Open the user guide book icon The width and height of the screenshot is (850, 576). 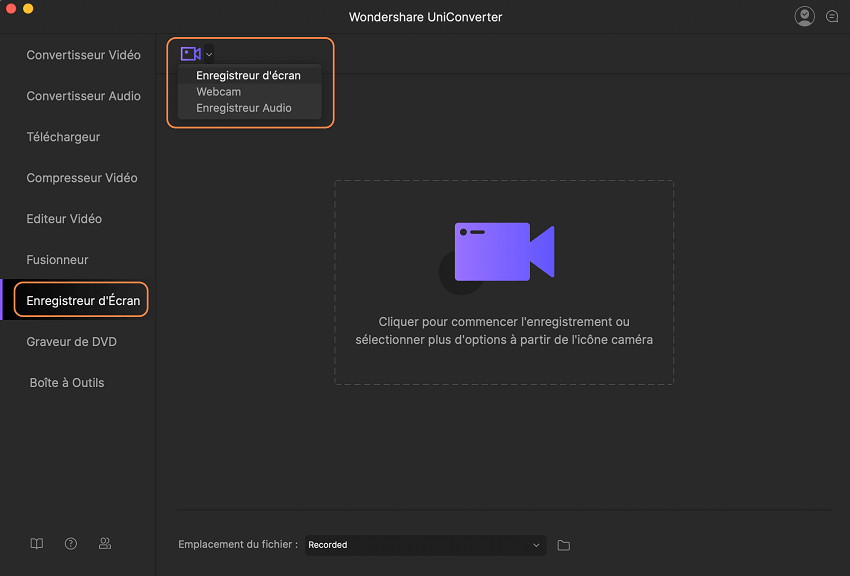pyautogui.click(x=37, y=544)
